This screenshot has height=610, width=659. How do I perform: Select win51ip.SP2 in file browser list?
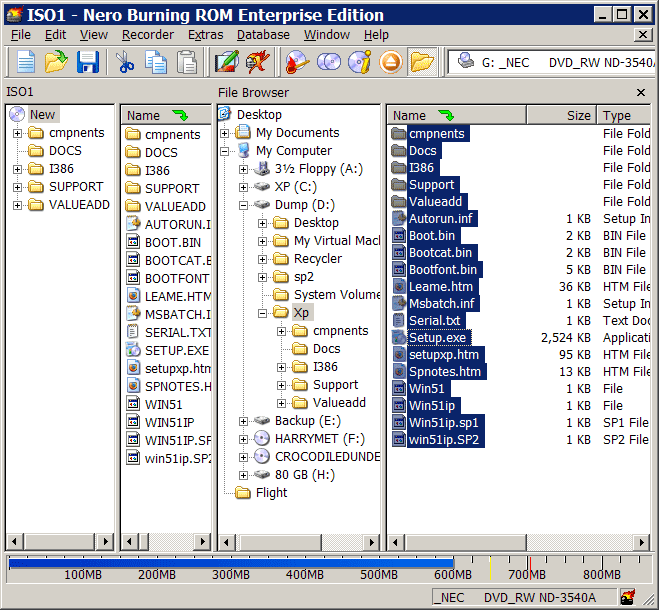[x=444, y=440]
